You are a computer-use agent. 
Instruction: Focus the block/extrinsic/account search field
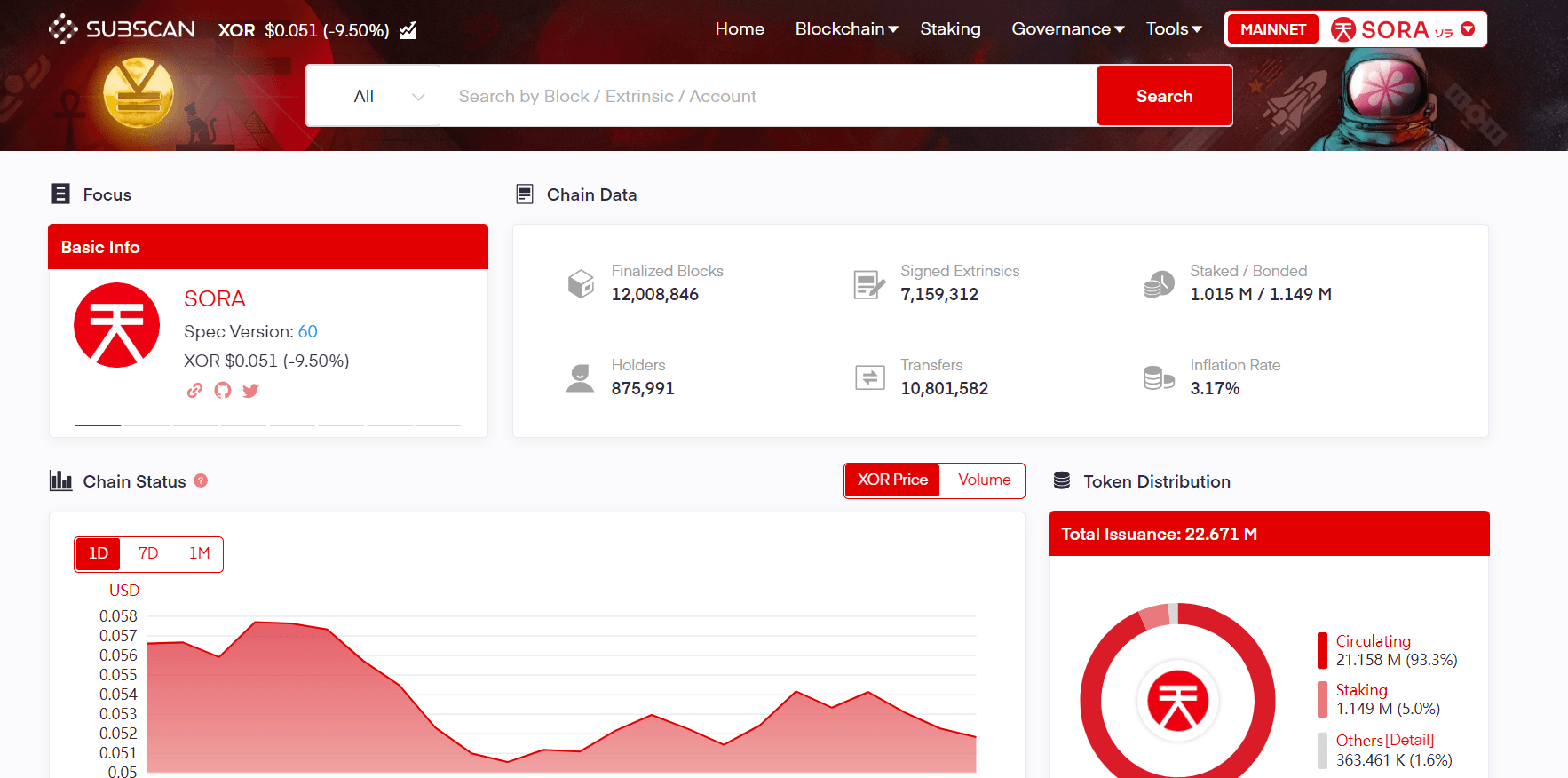coord(768,96)
